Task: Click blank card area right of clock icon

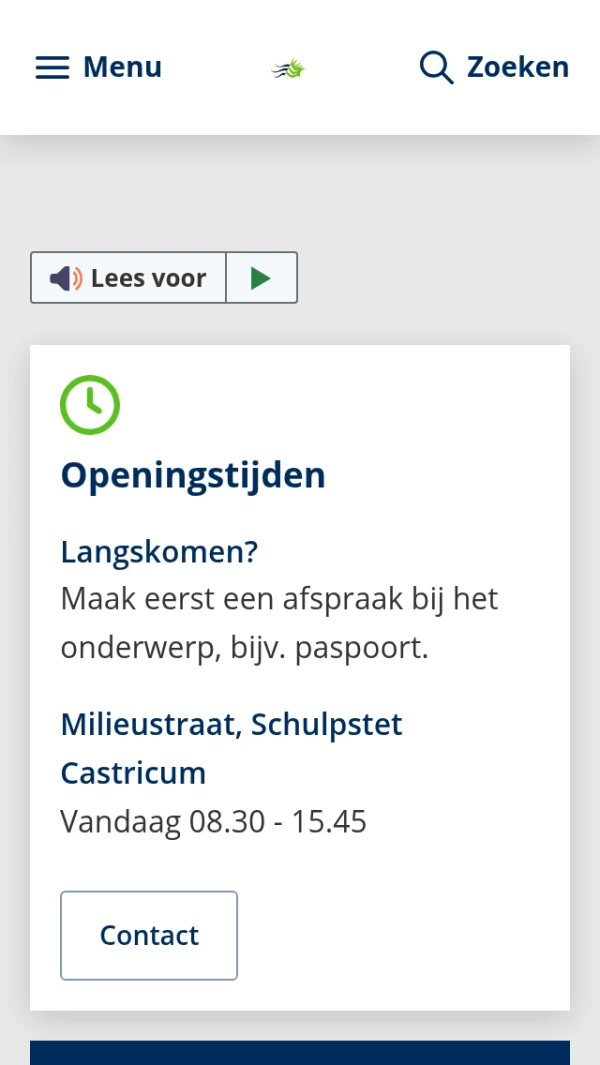Action: tap(350, 405)
